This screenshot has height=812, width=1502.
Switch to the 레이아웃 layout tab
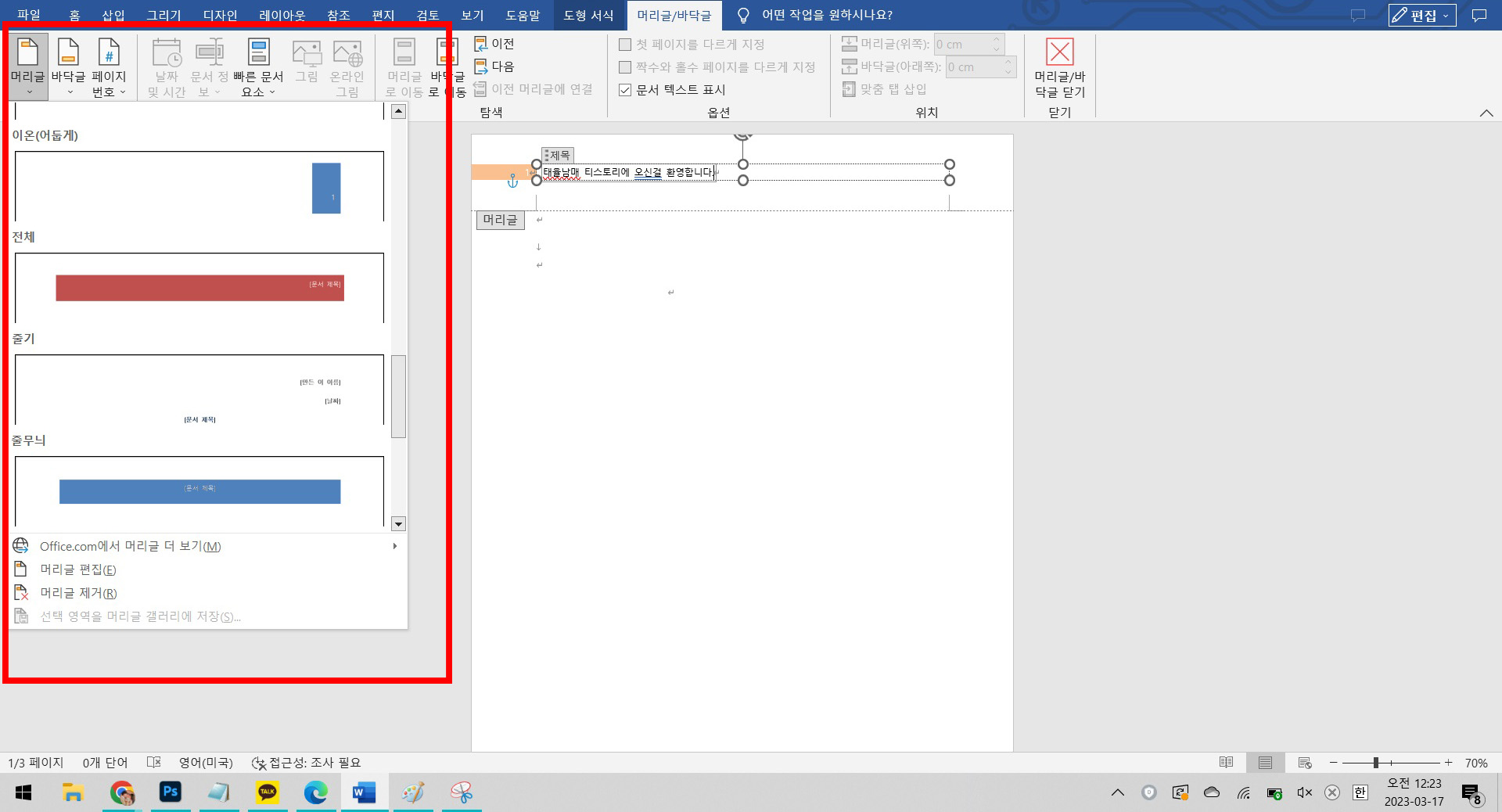[282, 15]
